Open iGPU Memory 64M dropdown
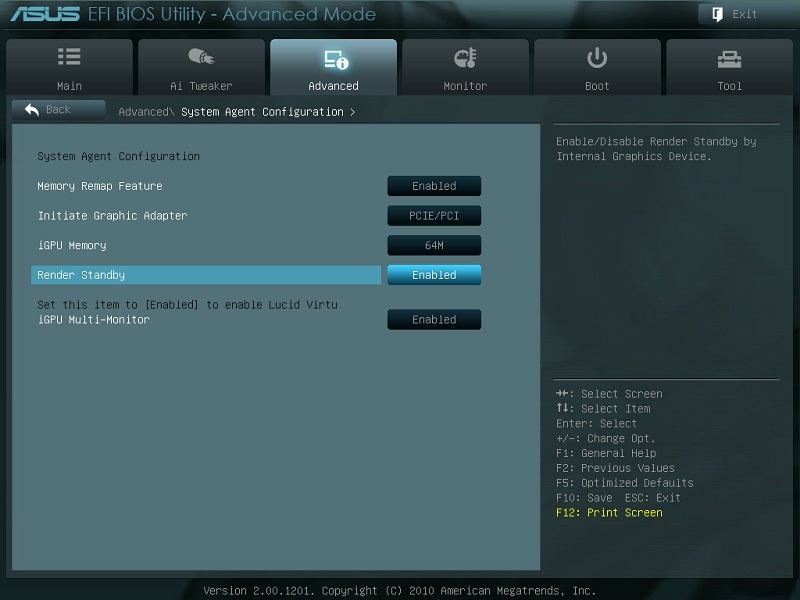 [x=434, y=245]
